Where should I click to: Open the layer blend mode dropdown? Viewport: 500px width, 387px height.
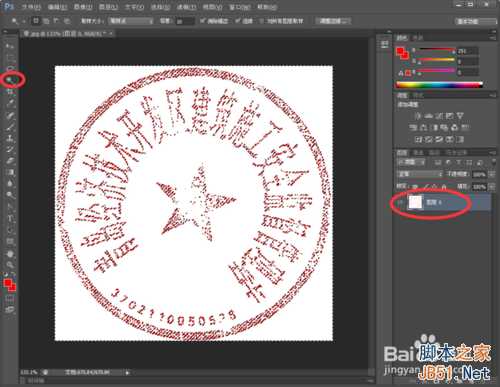tap(419, 174)
